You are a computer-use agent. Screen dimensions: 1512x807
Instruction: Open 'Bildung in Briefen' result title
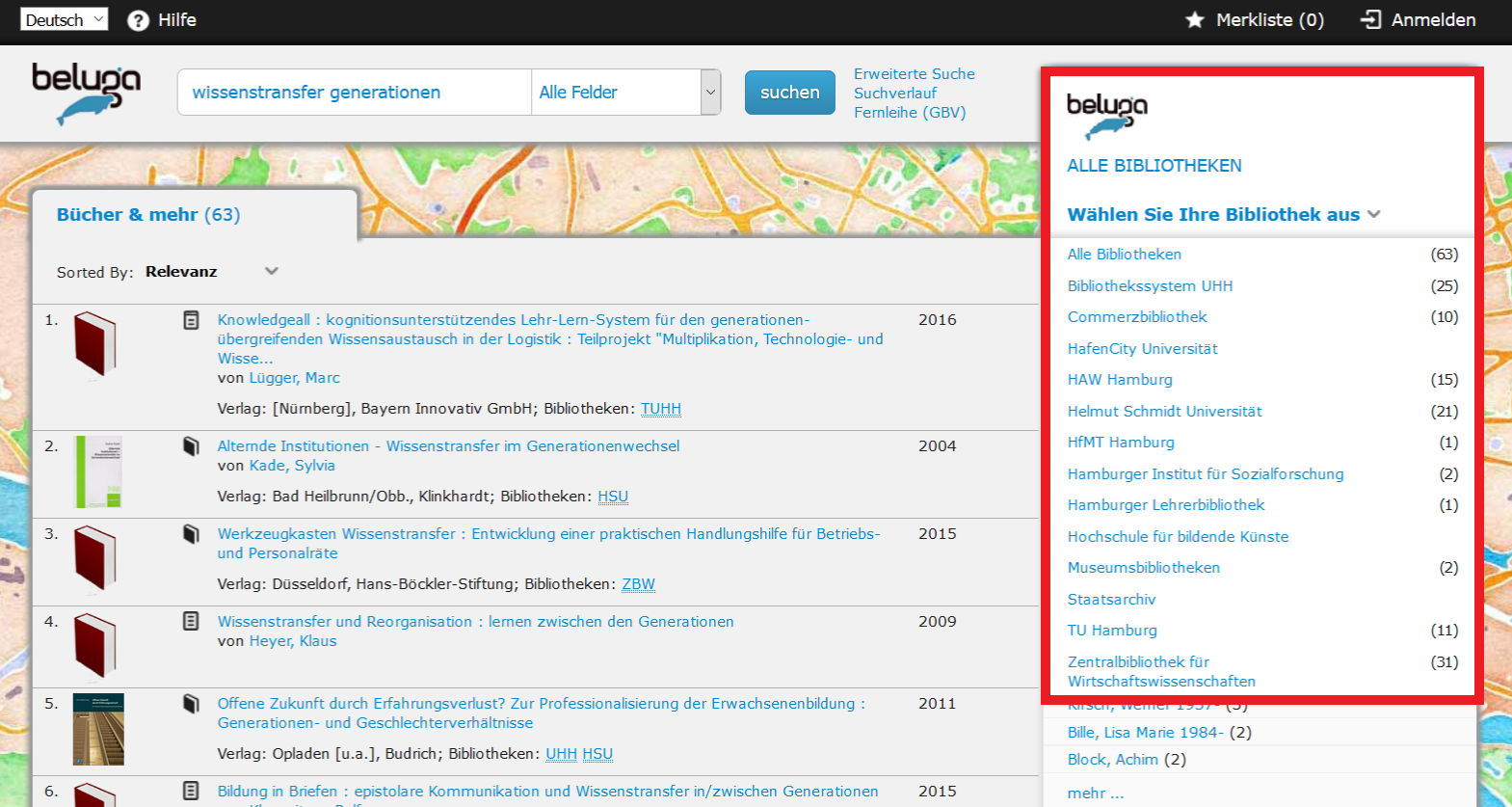547,792
